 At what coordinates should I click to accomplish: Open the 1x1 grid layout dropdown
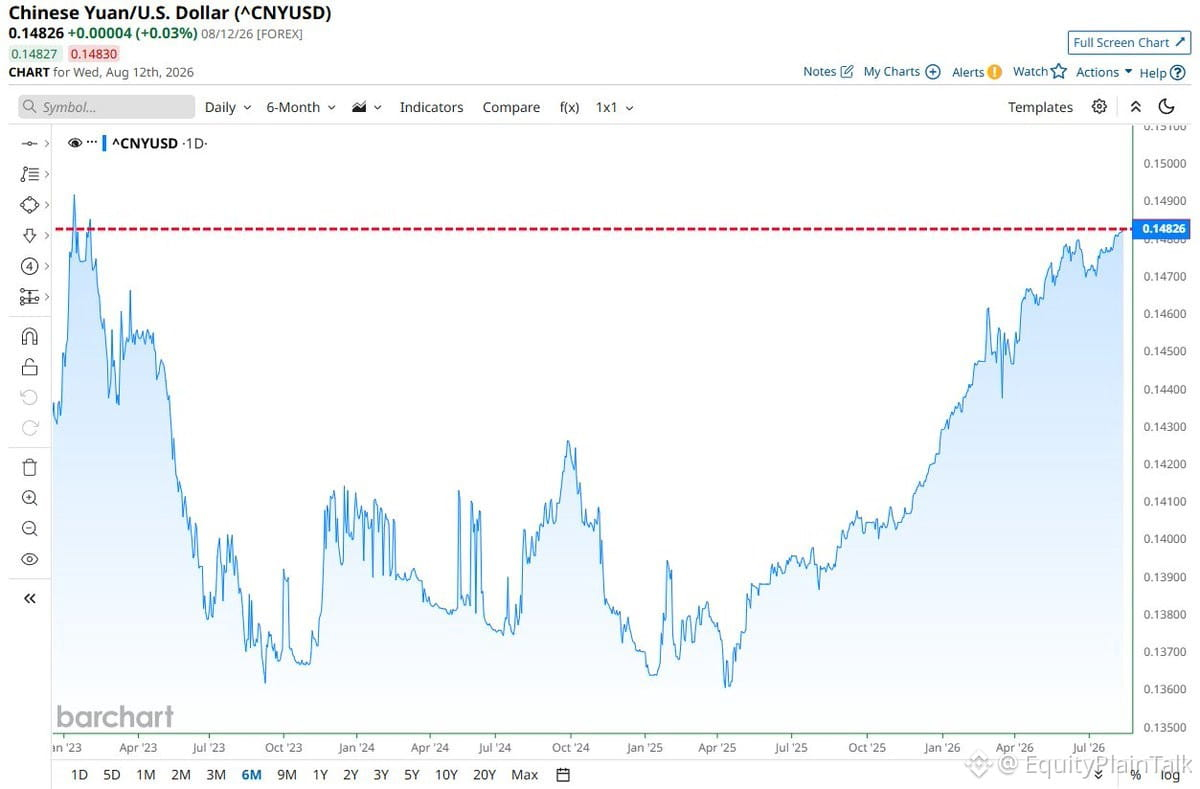614,107
